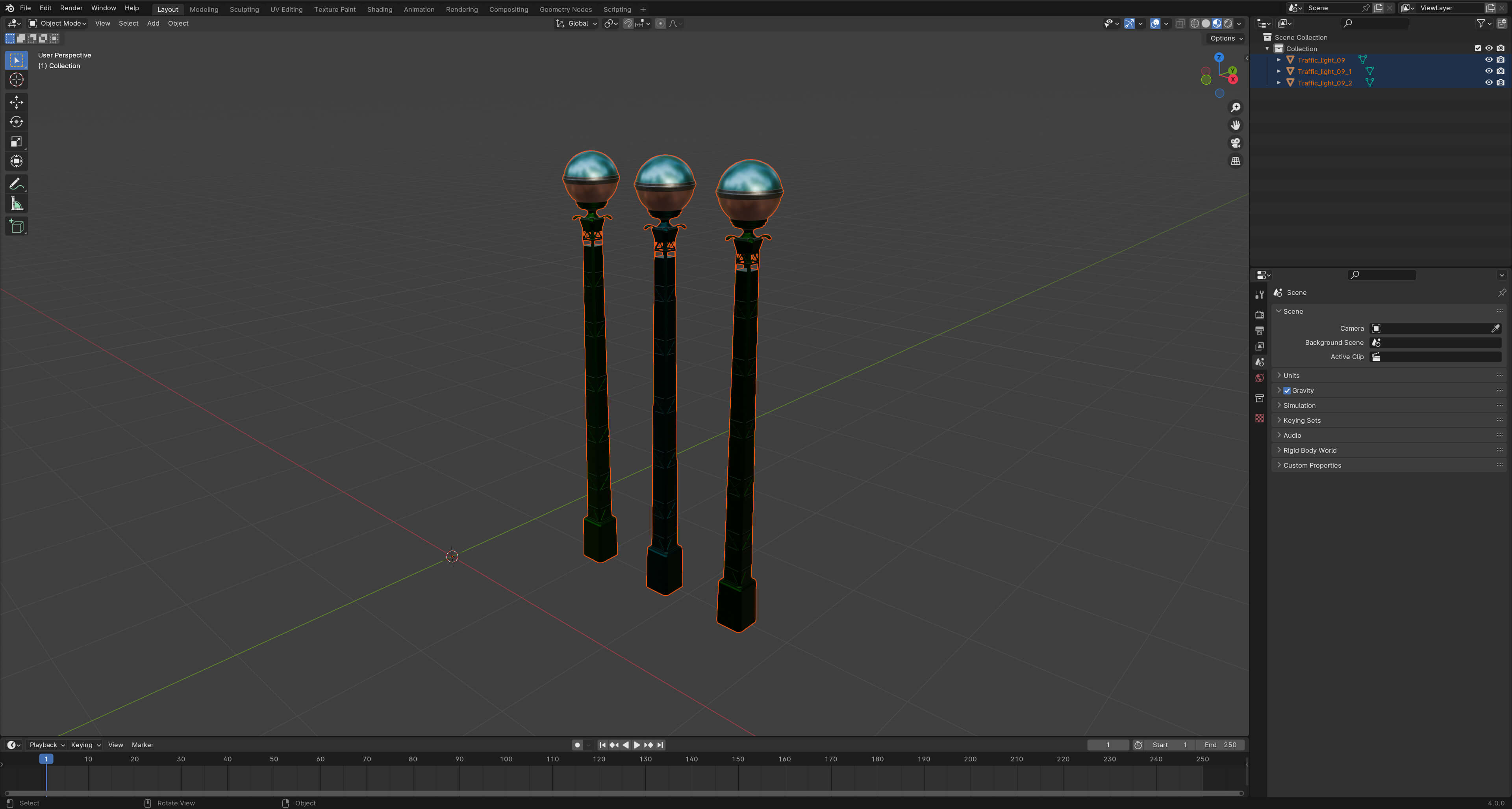The width and height of the screenshot is (1512, 809).
Task: Click the End frame field
Action: click(x=1221, y=745)
